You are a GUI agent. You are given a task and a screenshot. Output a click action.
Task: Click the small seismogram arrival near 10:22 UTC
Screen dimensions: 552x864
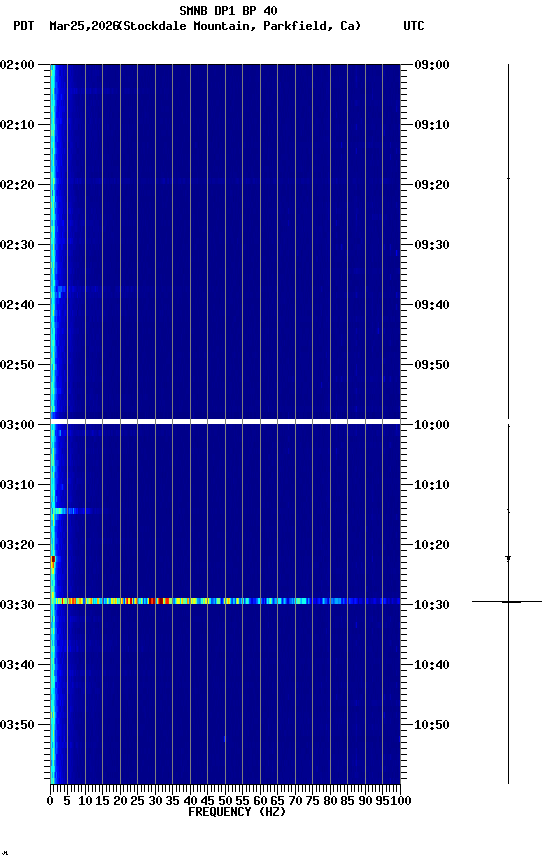tap(508, 559)
